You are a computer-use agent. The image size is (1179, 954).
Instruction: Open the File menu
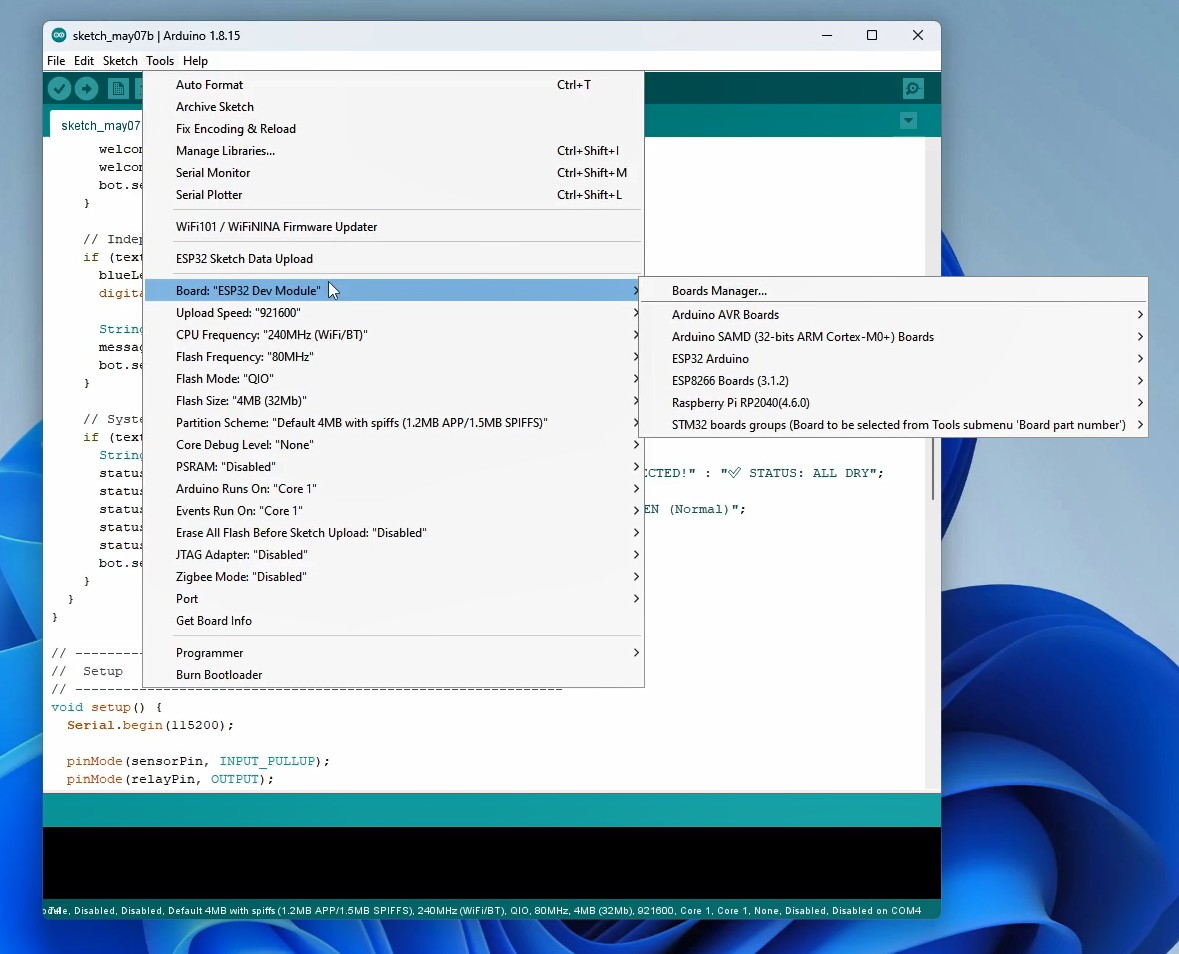click(x=56, y=61)
